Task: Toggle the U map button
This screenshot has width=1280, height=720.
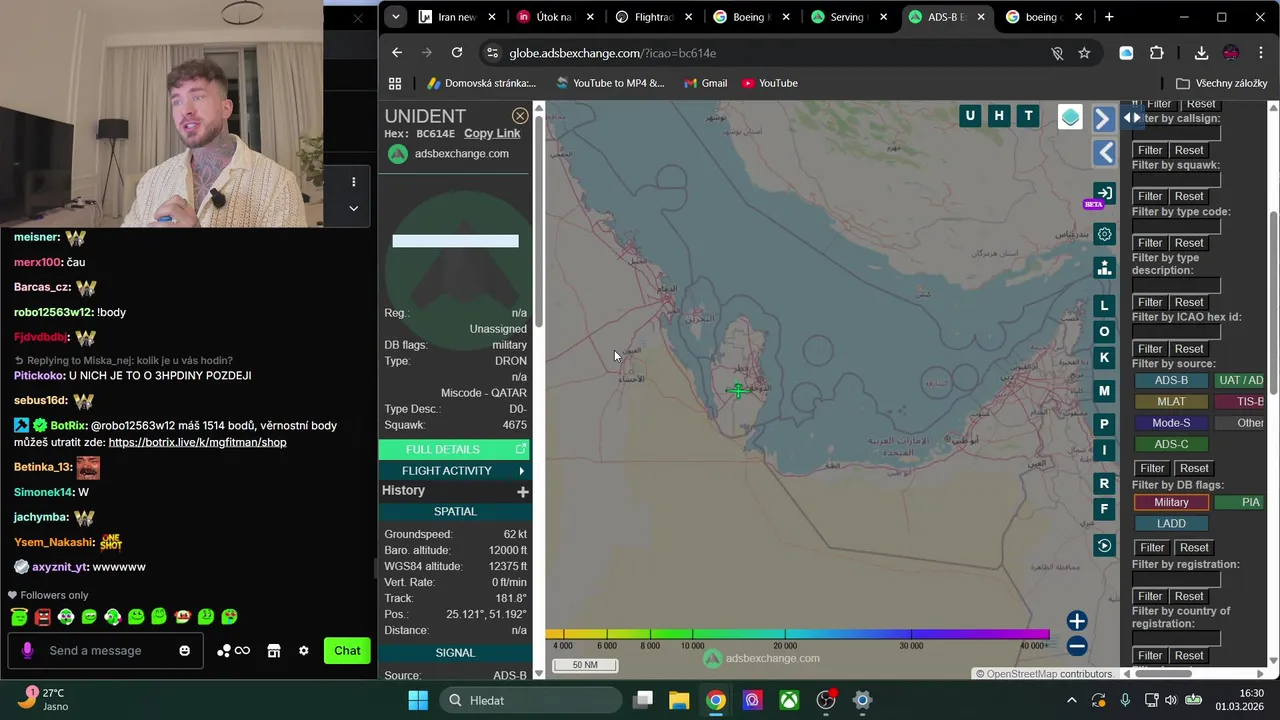Action: tap(970, 116)
